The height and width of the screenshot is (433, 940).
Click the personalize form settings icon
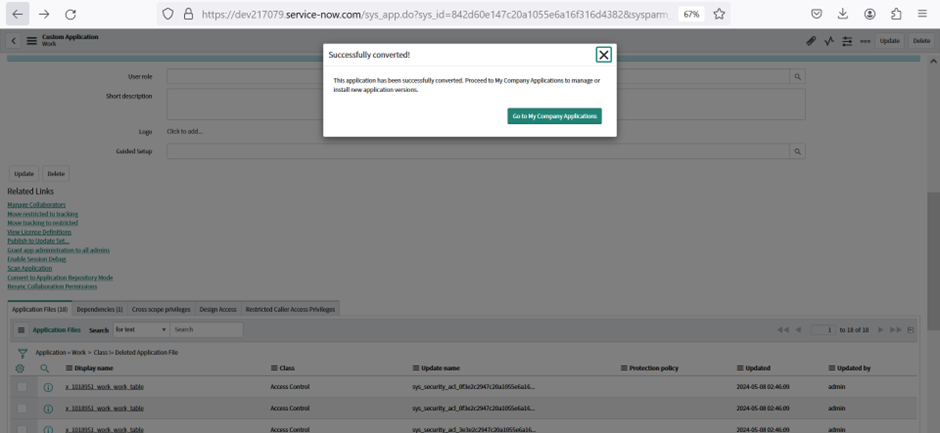tap(847, 41)
